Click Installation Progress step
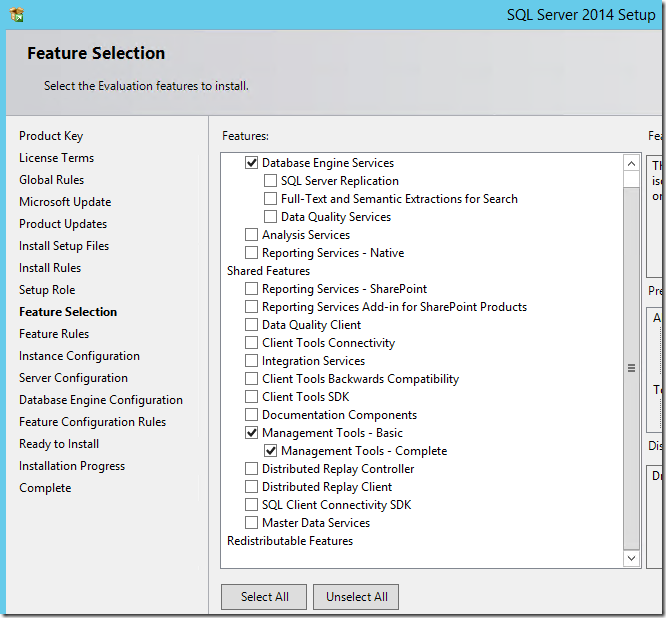The height and width of the screenshot is (618, 666). 72,466
